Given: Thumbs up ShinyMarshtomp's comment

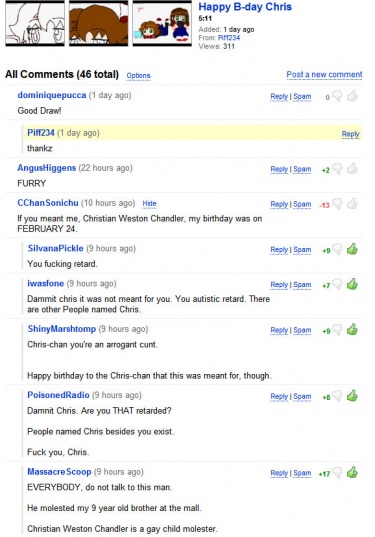Looking at the screenshot, I should 352,330.
